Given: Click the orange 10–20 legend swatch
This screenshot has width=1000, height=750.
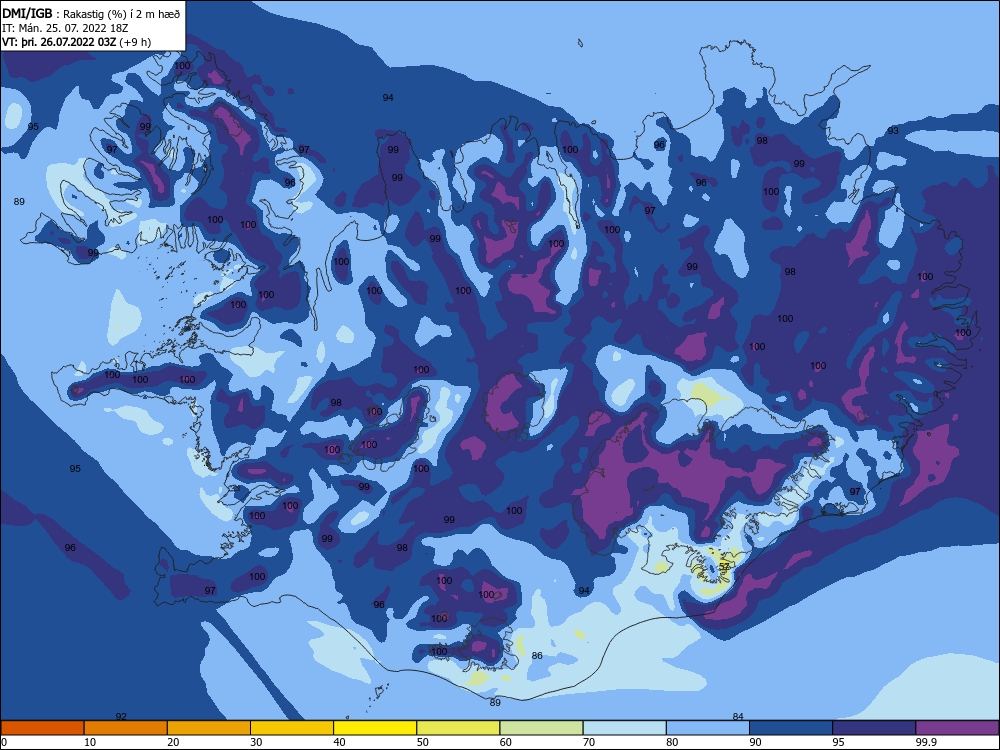Looking at the screenshot, I should (126, 728).
